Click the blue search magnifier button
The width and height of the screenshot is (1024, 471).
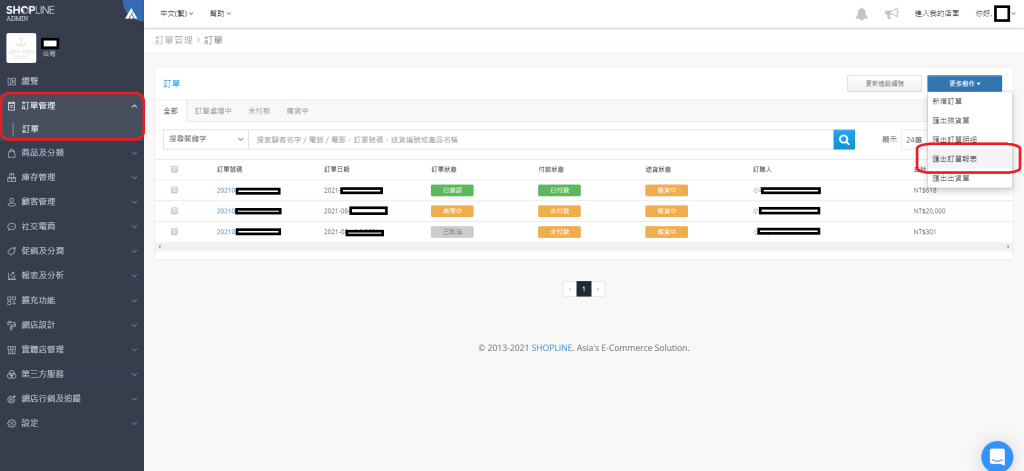pyautogui.click(x=845, y=139)
